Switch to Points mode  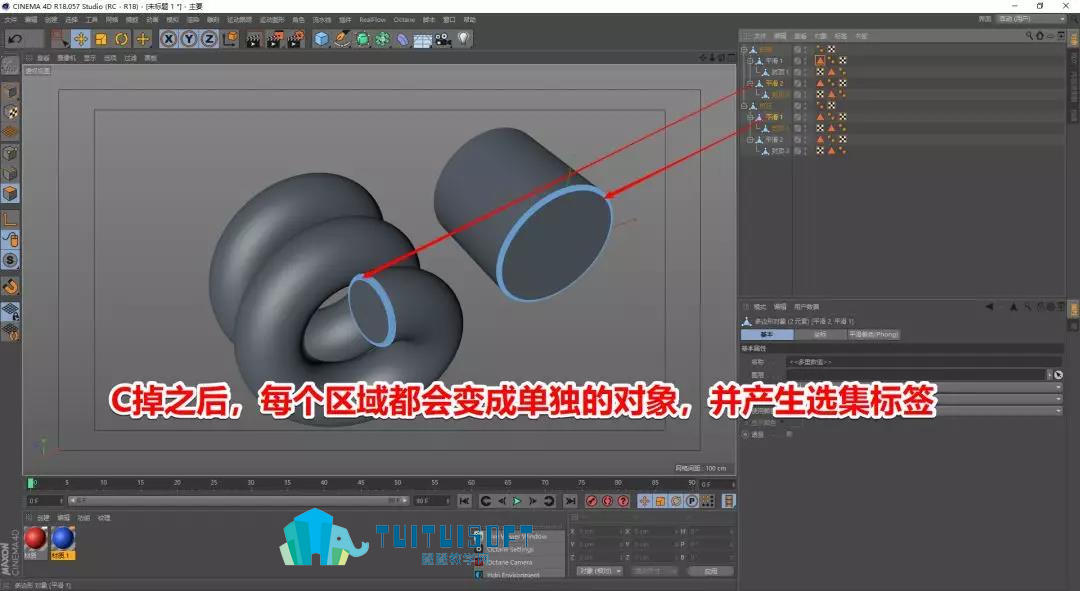(10, 153)
